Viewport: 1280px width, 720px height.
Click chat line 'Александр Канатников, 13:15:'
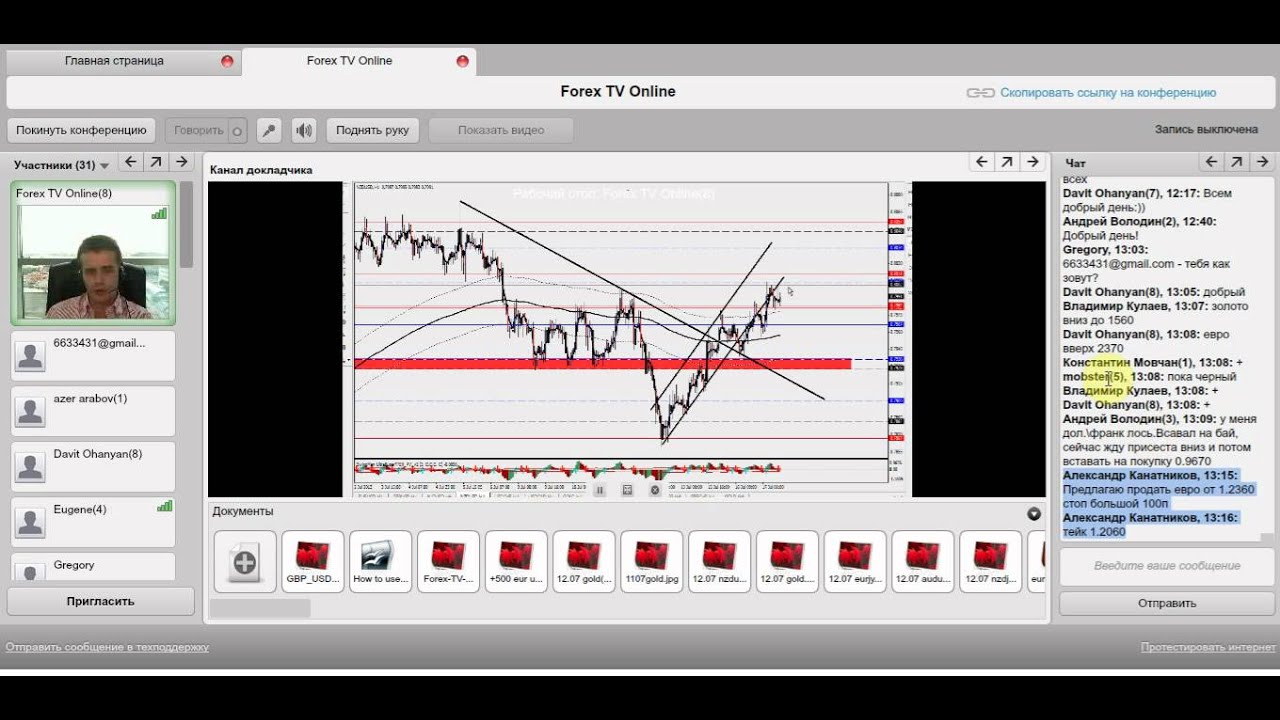click(1150, 476)
